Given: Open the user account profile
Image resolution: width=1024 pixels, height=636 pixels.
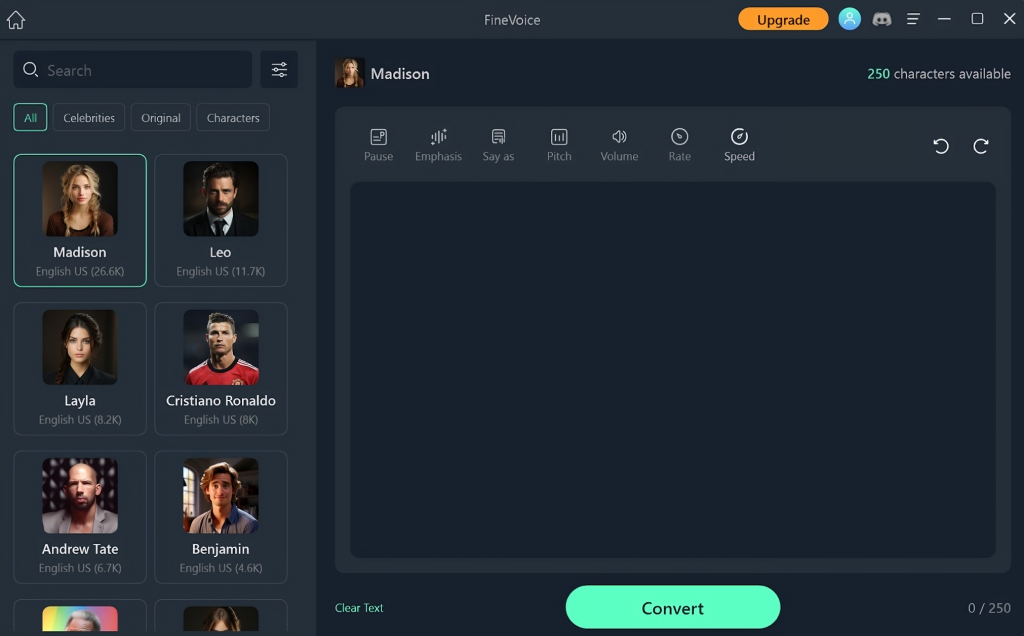Looking at the screenshot, I should (x=849, y=19).
